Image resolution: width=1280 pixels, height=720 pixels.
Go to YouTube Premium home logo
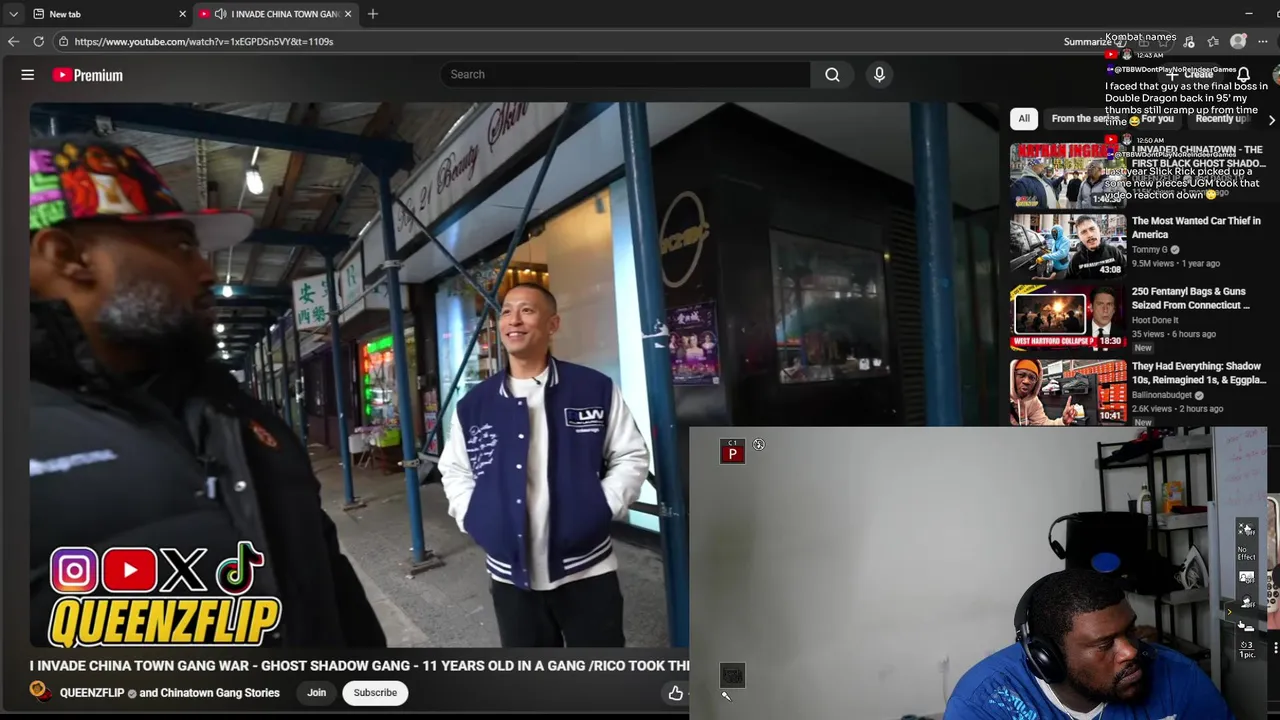click(x=88, y=75)
